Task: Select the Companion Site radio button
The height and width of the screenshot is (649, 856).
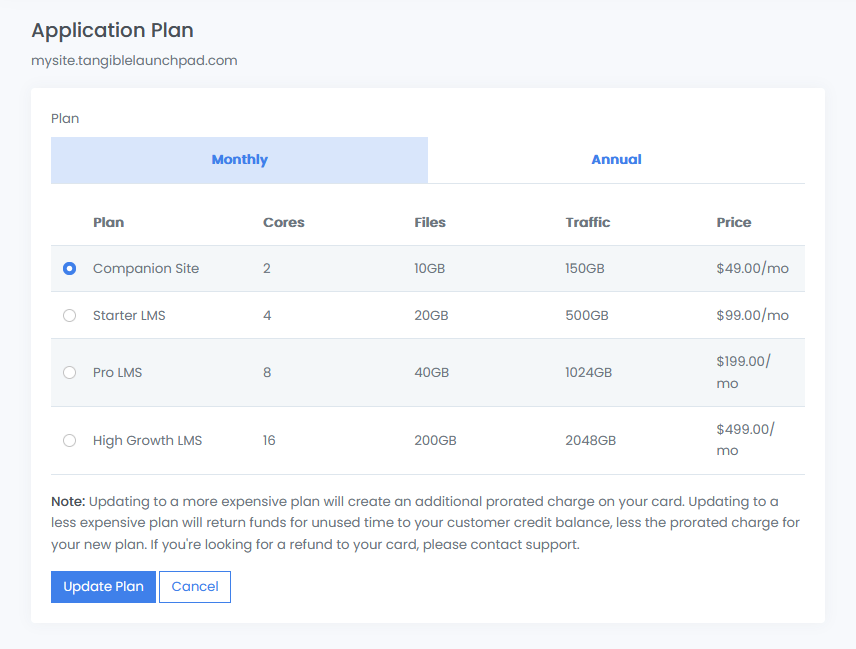Action: tap(69, 269)
